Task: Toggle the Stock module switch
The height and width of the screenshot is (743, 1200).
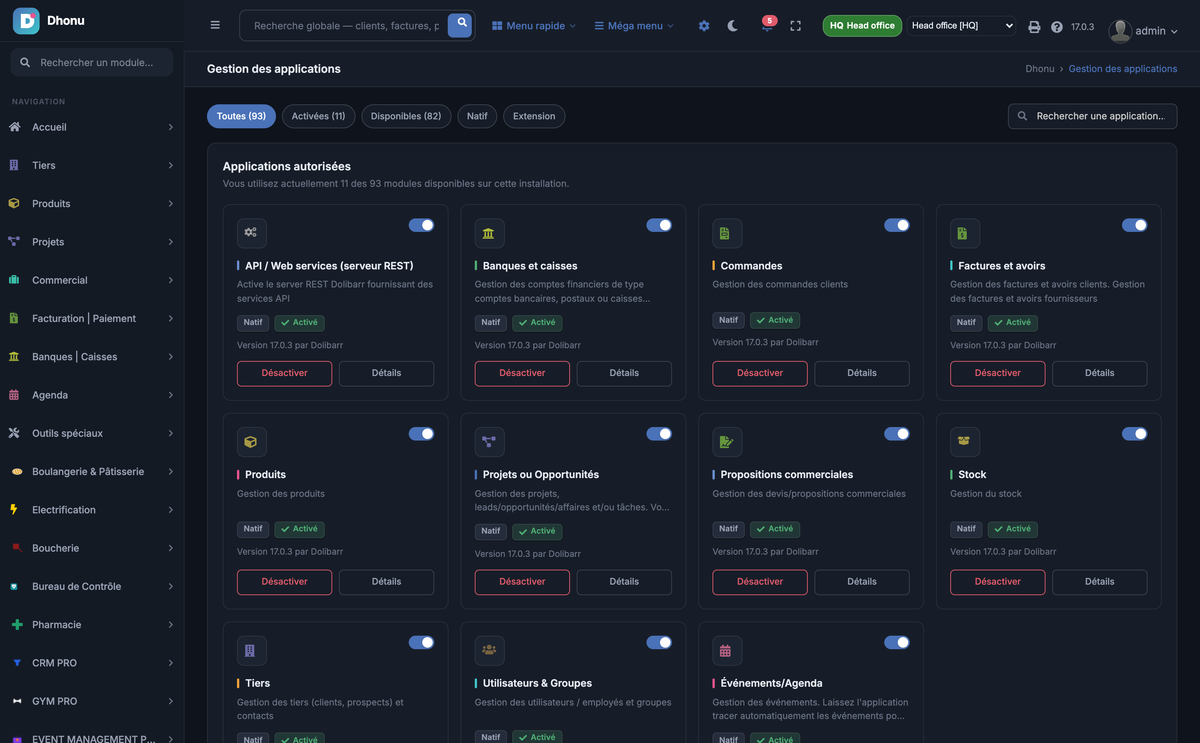Action: [x=1134, y=434]
